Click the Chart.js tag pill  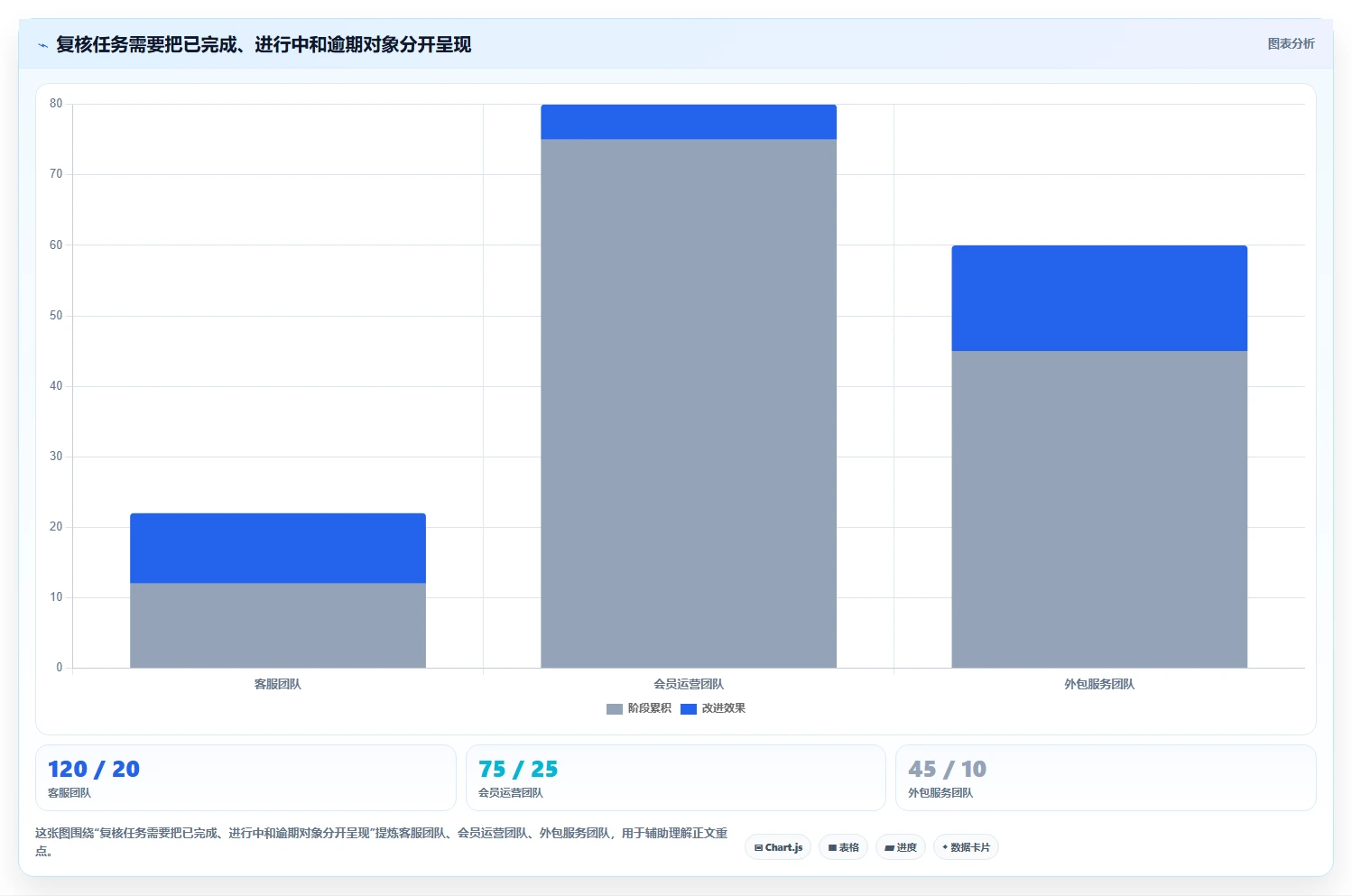tap(778, 847)
